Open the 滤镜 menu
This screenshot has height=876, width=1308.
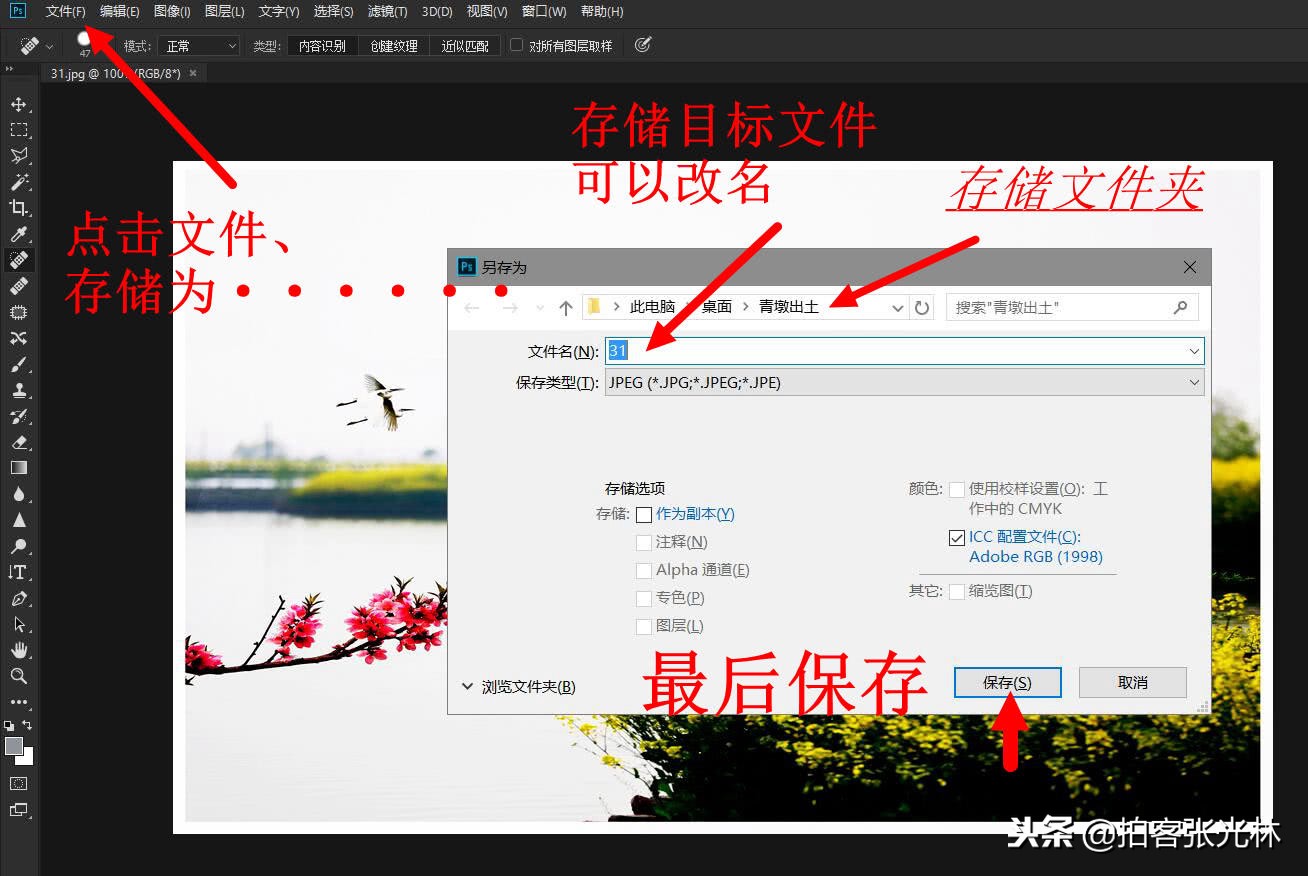coord(387,11)
